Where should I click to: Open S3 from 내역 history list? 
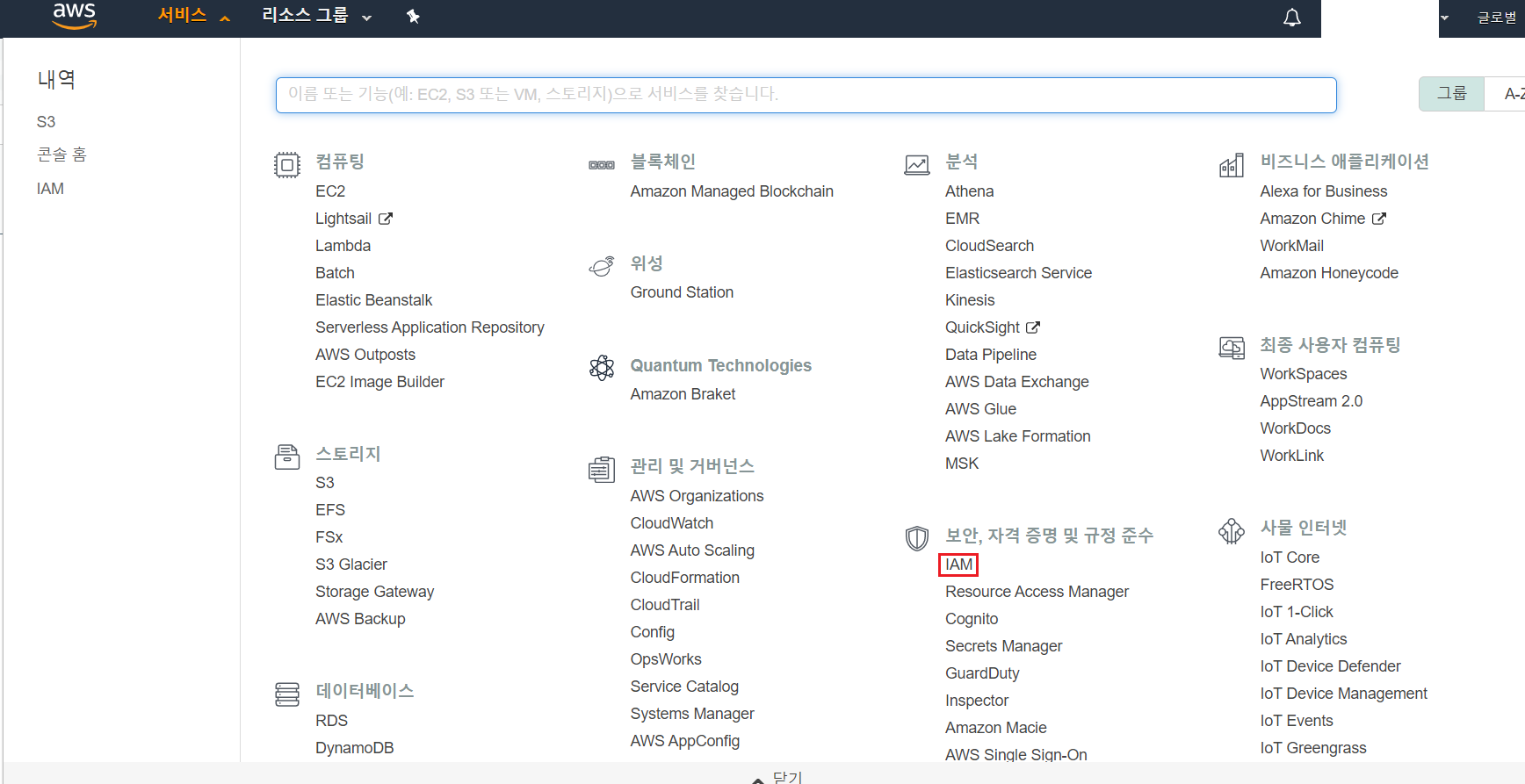pyautogui.click(x=46, y=122)
